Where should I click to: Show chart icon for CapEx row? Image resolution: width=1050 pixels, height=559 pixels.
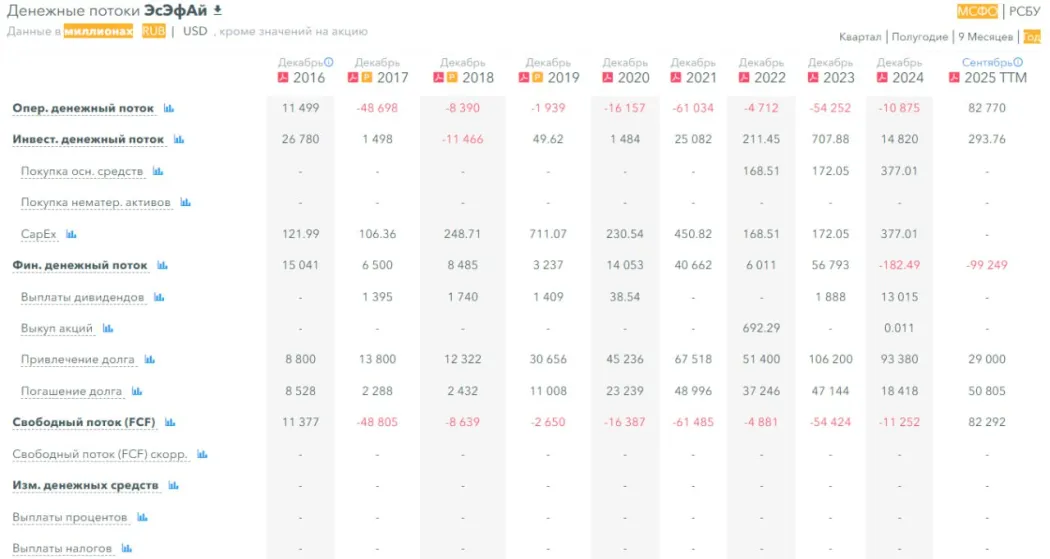point(71,234)
